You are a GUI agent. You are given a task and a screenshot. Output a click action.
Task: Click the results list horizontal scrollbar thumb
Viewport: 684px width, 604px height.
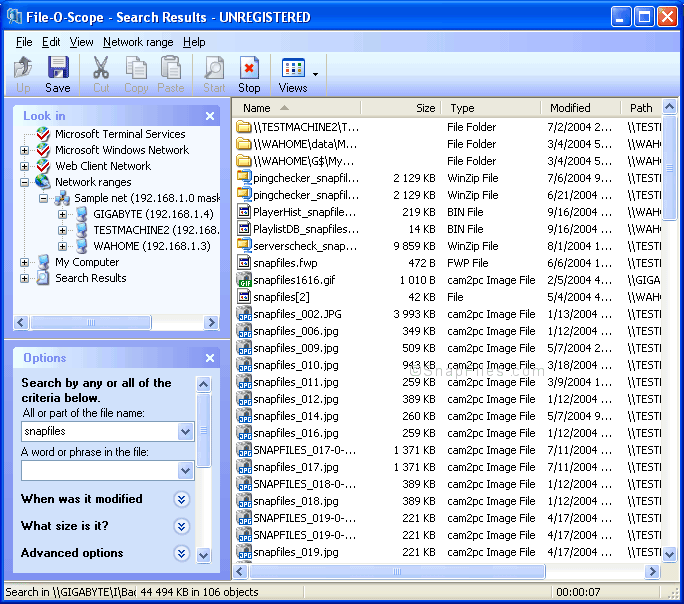pyautogui.click(x=397, y=571)
